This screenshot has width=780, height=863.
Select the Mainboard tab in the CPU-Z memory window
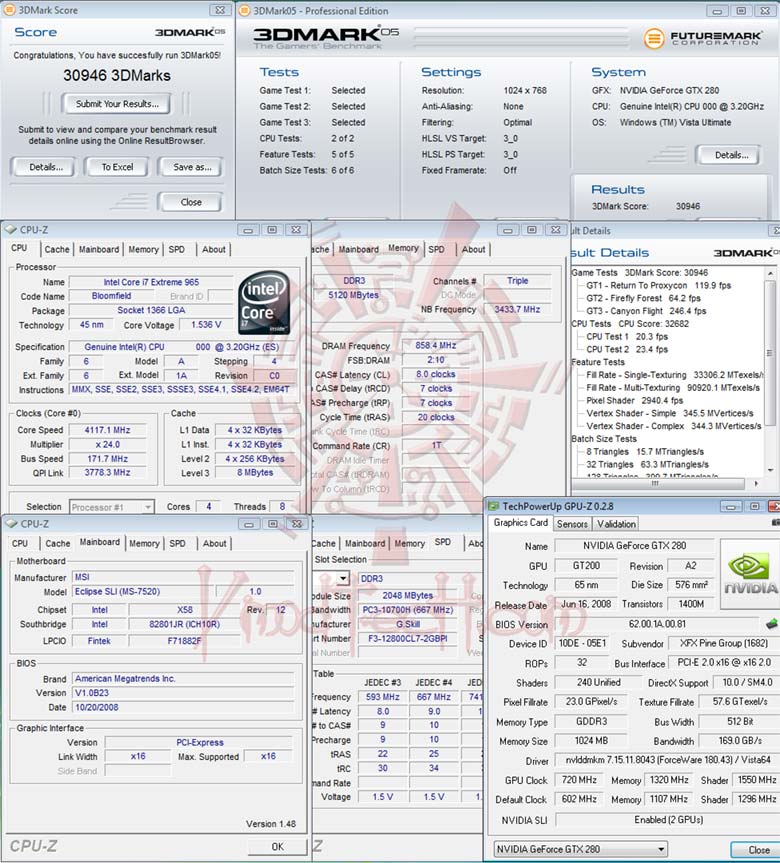coord(358,249)
